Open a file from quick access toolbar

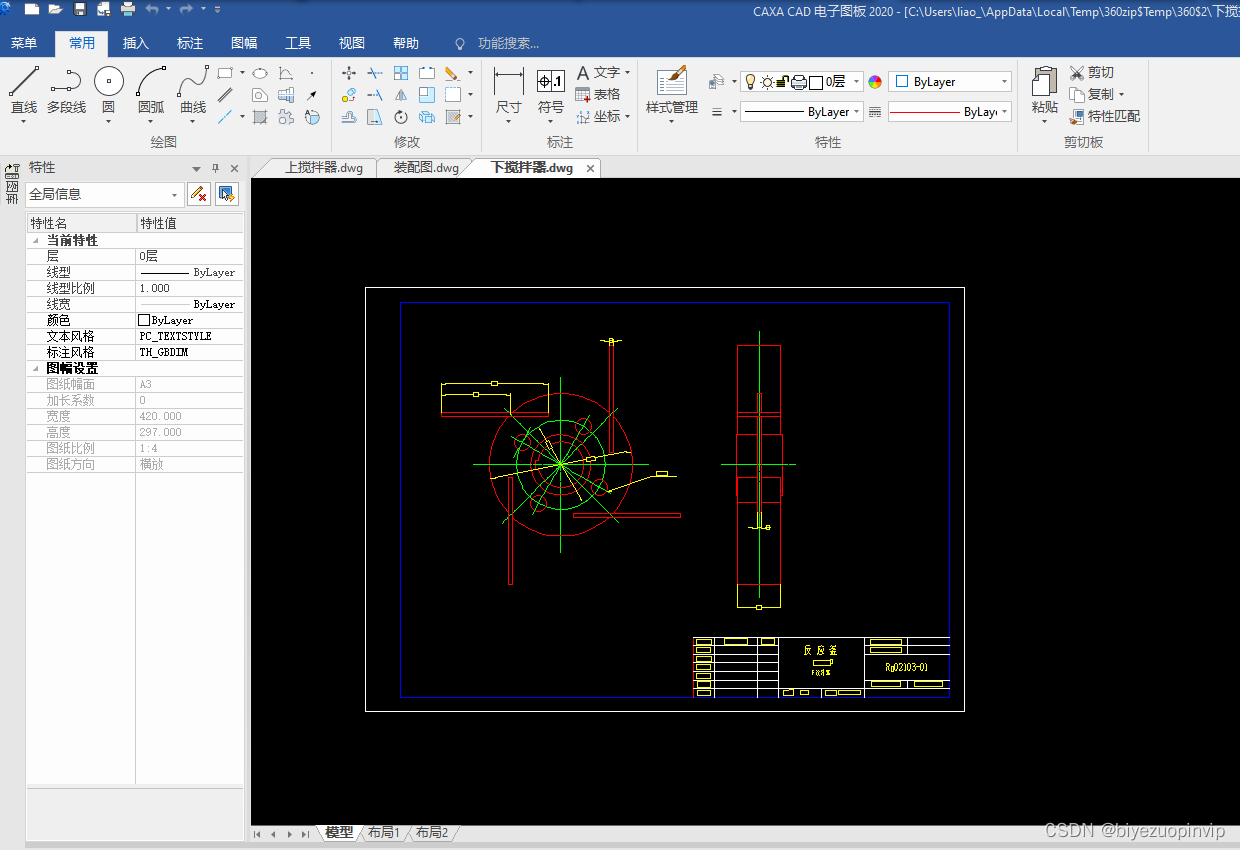[x=55, y=9]
